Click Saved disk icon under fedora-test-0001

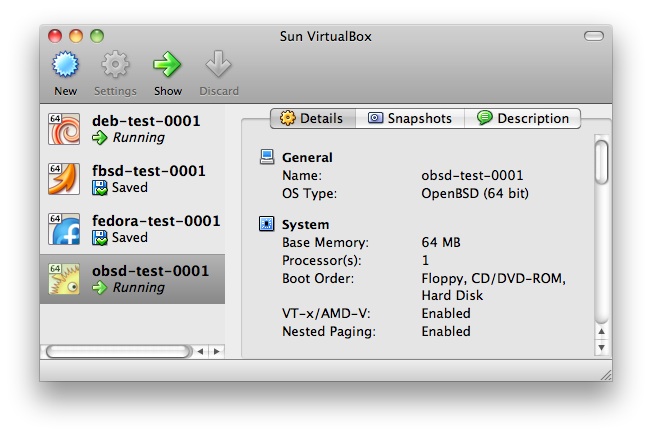[99, 238]
